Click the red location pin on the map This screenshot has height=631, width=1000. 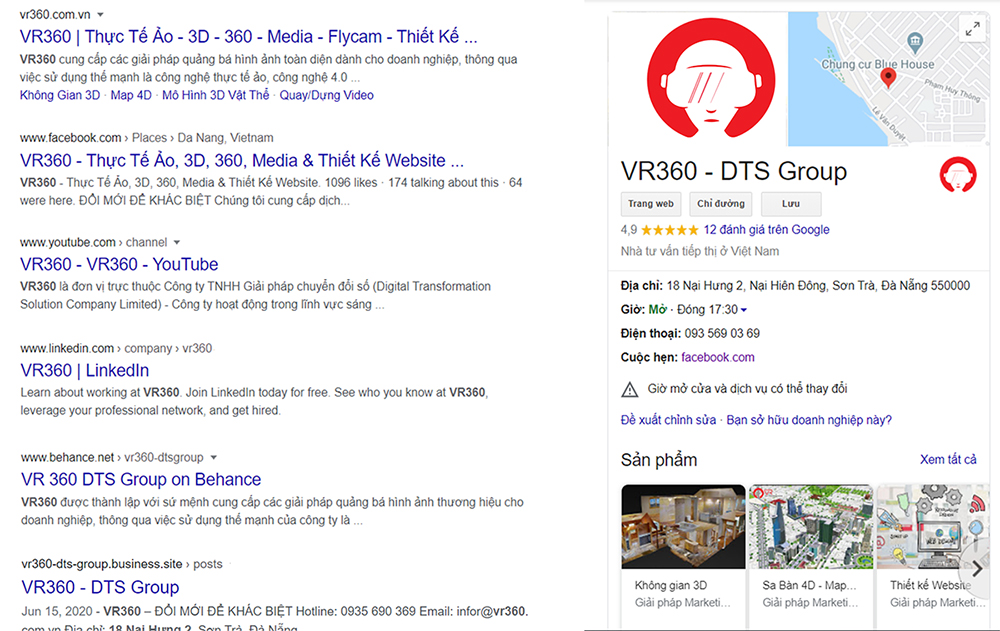[x=888, y=78]
